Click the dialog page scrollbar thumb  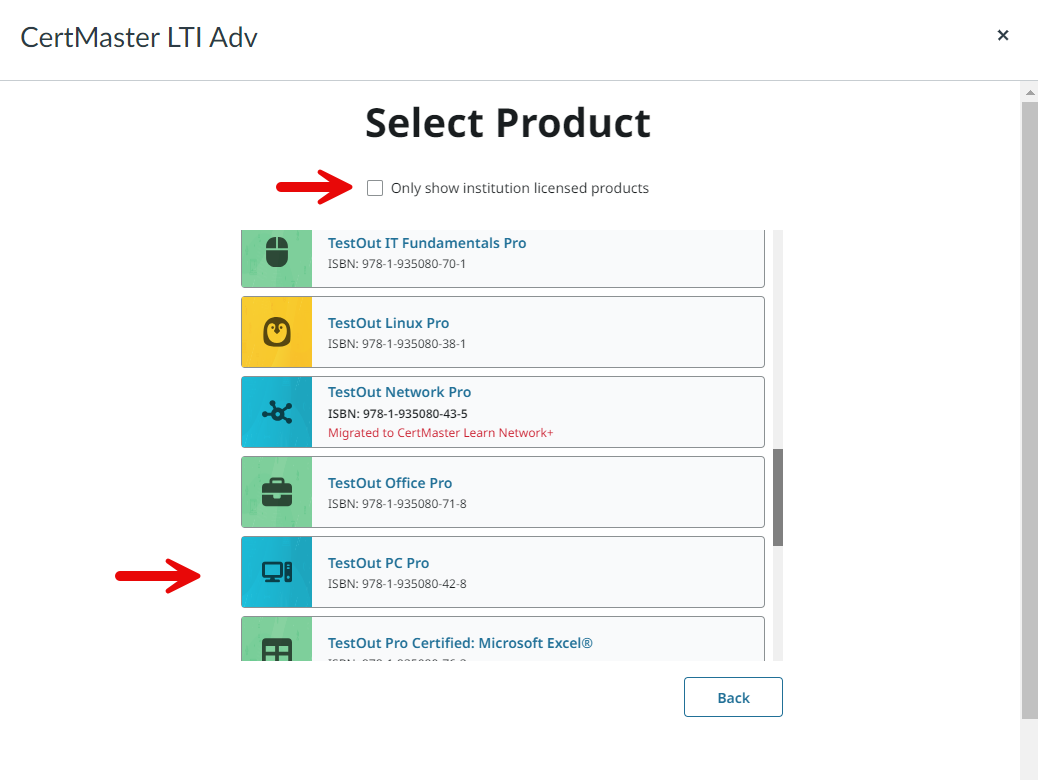(1029, 411)
